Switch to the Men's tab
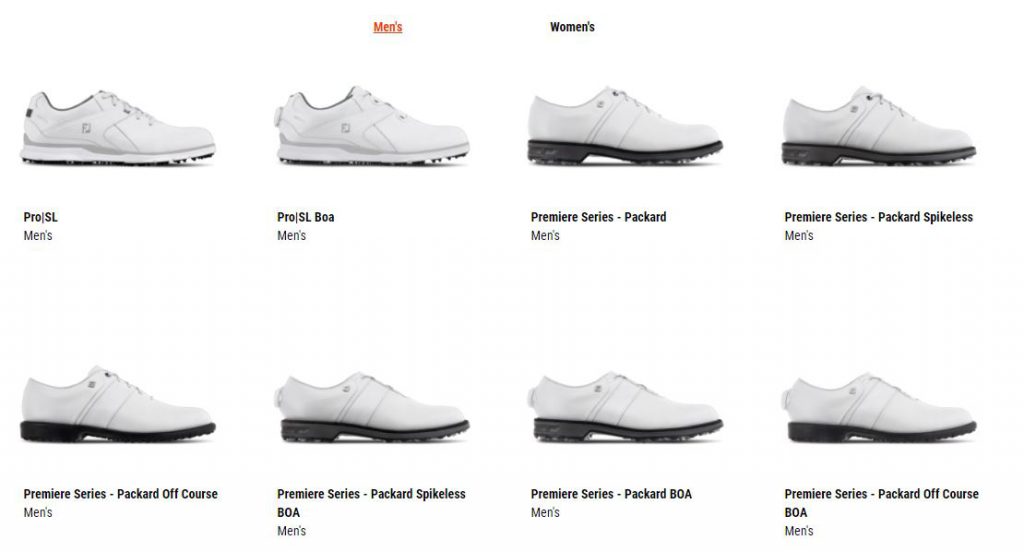1024x552 pixels. [x=387, y=27]
